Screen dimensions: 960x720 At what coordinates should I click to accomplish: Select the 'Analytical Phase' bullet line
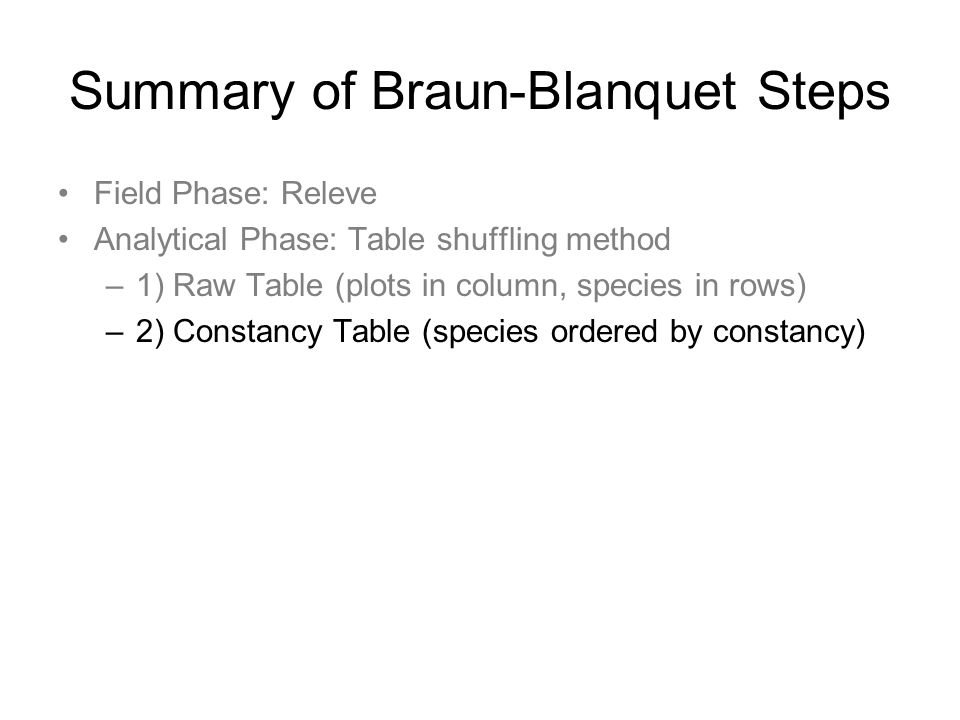click(x=382, y=239)
